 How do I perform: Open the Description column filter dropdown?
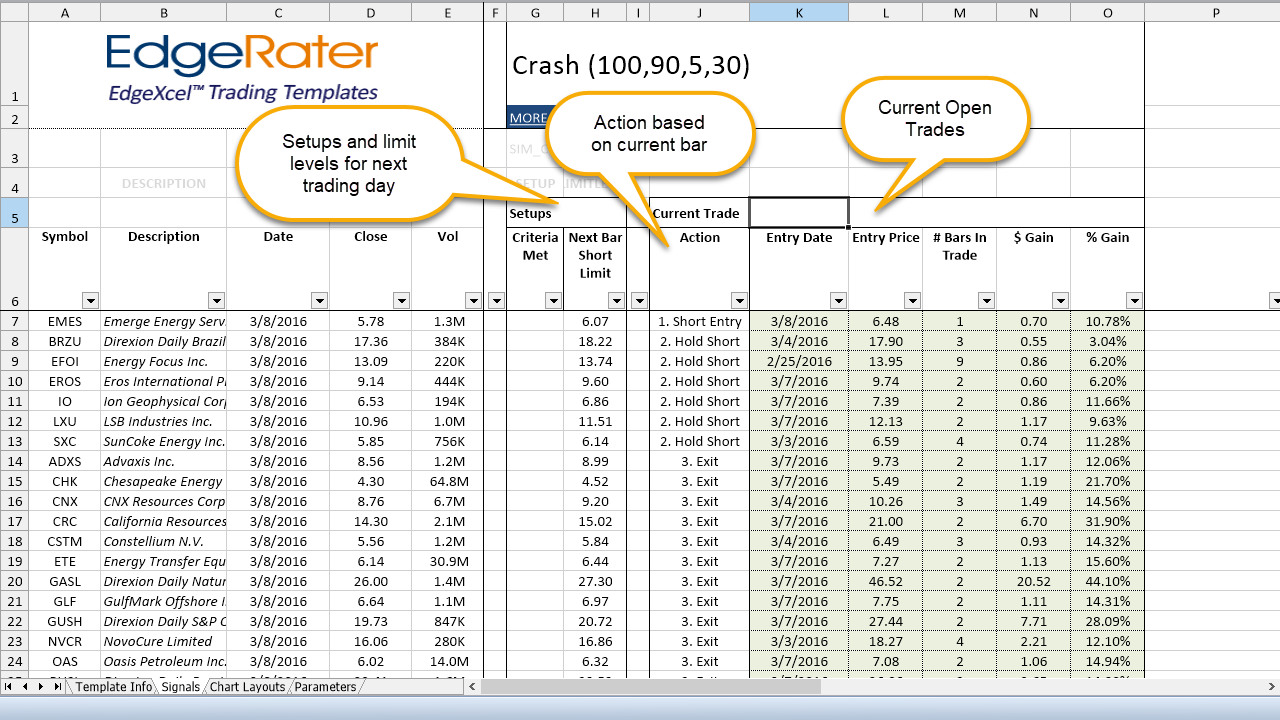[216, 300]
